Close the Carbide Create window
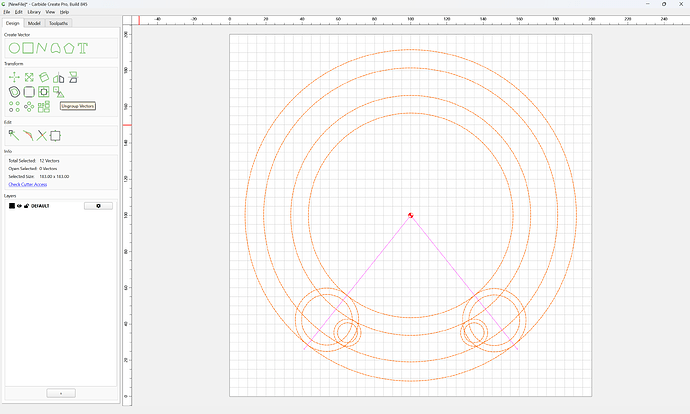Viewport: 690px width, 414px height. click(x=681, y=4)
